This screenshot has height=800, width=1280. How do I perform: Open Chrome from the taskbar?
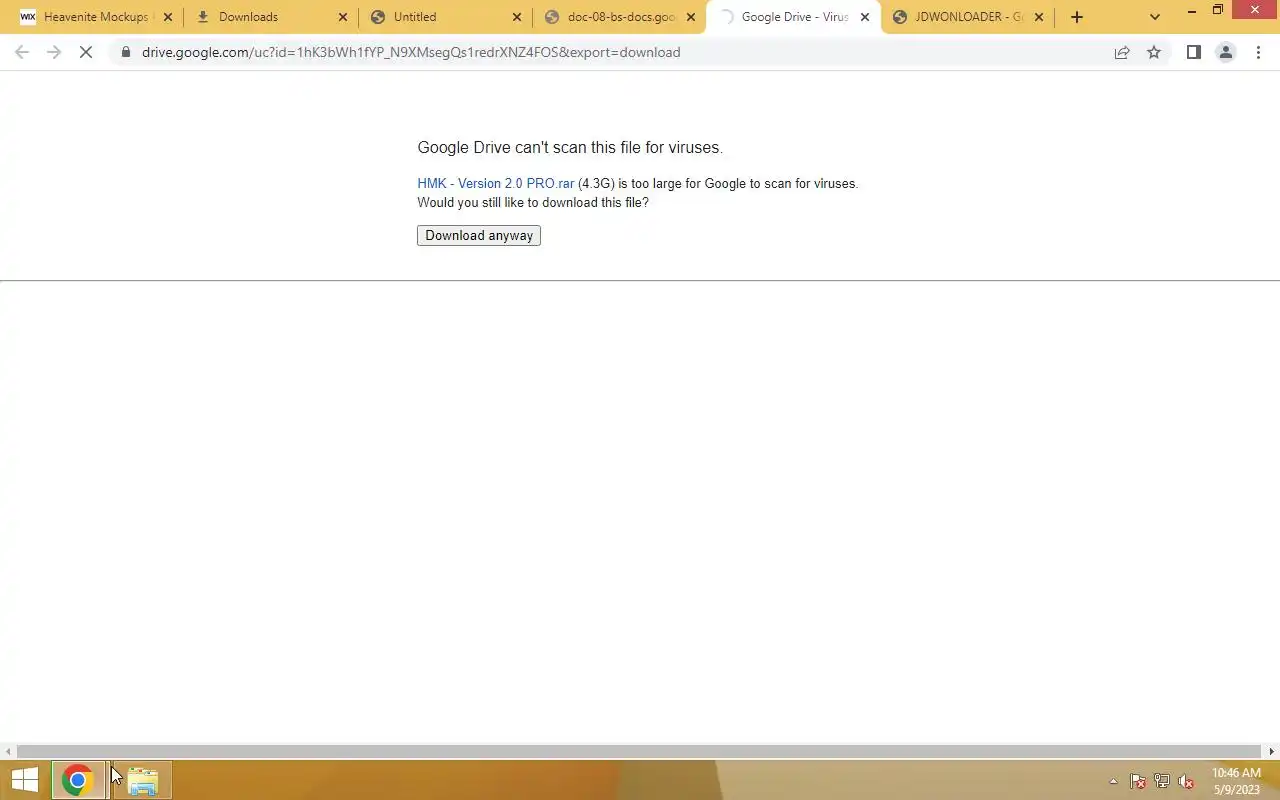[78, 780]
